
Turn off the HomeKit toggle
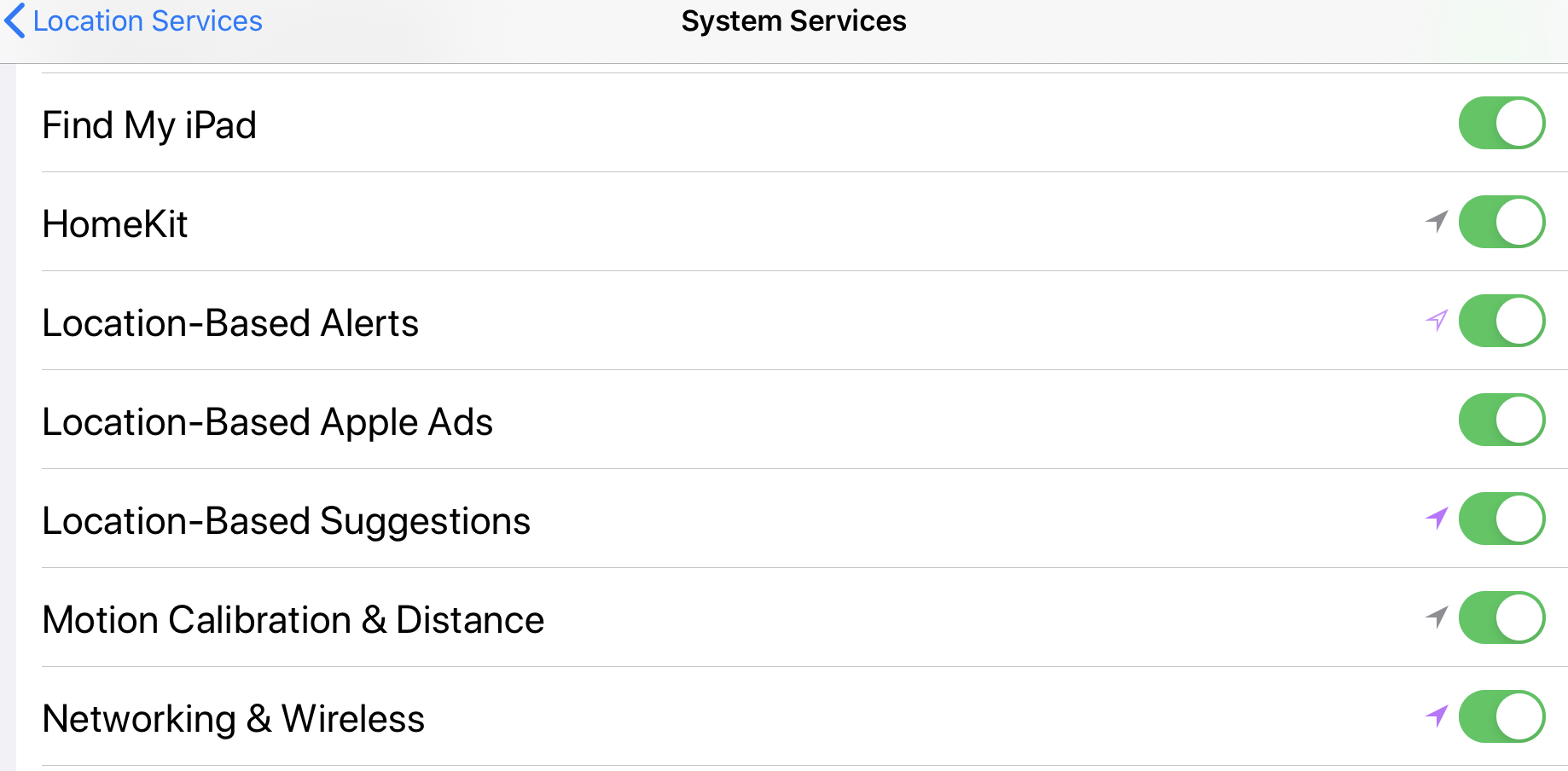(x=1501, y=223)
